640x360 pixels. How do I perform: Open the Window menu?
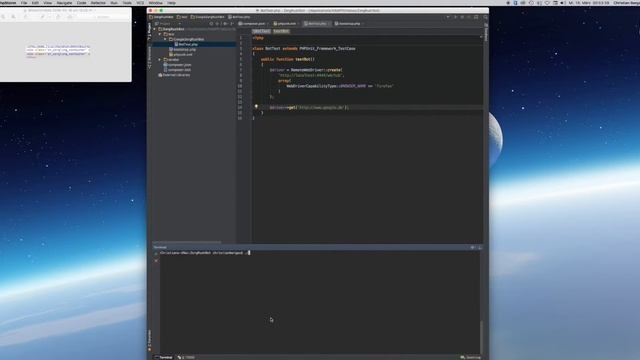(x=156, y=2)
